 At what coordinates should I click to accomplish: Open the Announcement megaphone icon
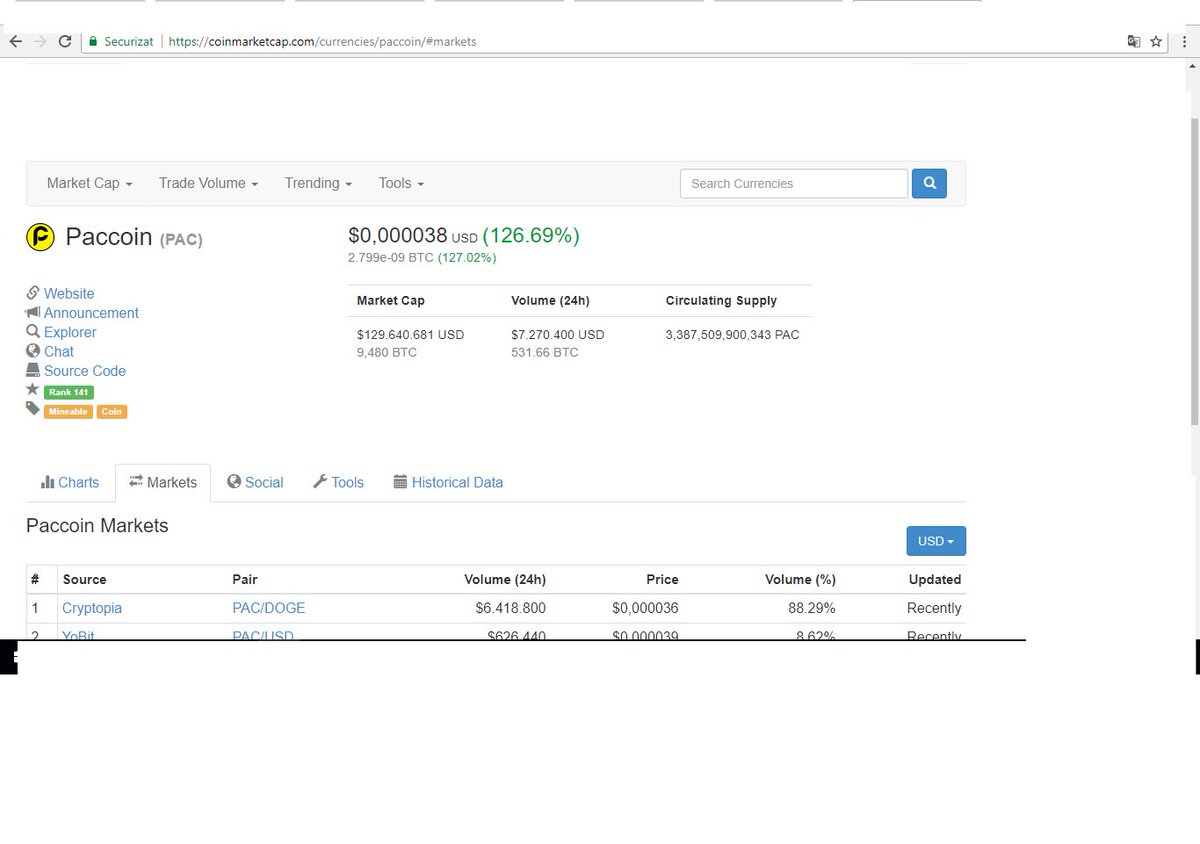[31, 312]
